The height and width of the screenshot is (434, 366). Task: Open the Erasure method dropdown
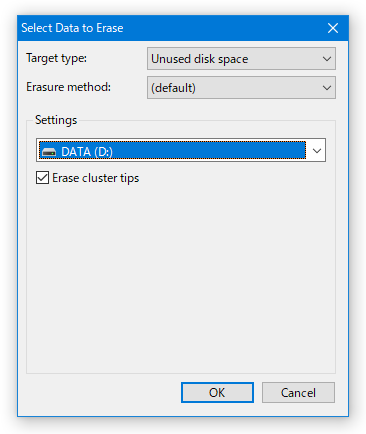pyautogui.click(x=241, y=88)
